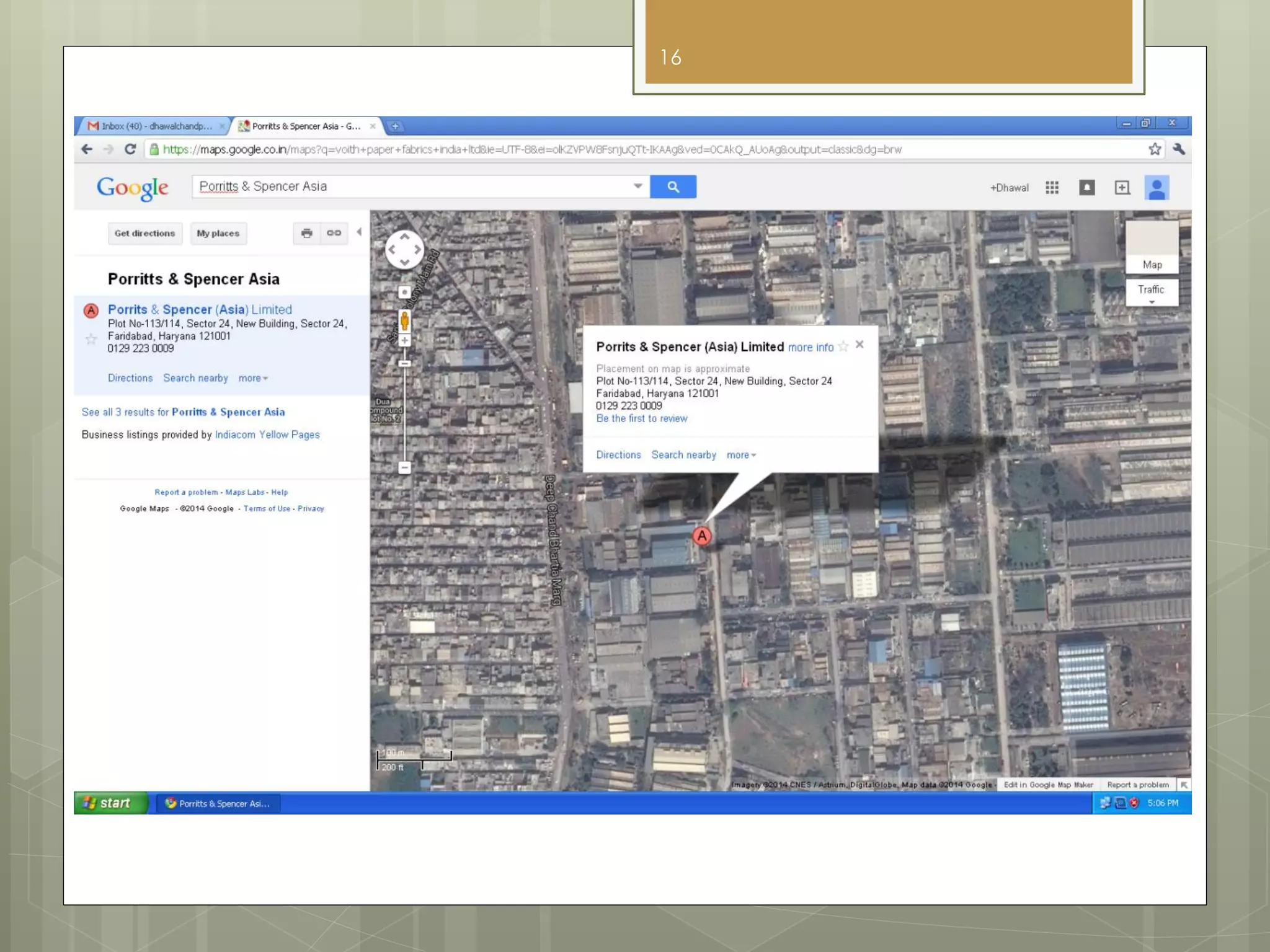The image size is (1270, 952).
Task: Reload the page with refresh icon
Action: coord(130,149)
